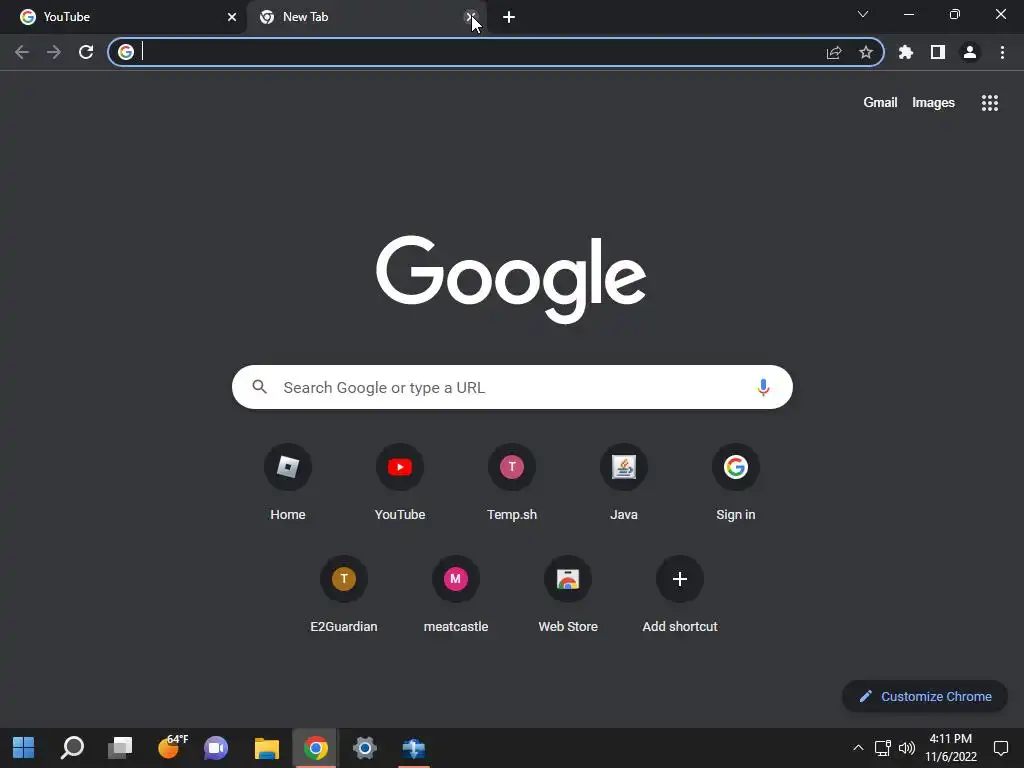Viewport: 1024px width, 768px height.
Task: Open File Explorer from taskbar
Action: [x=266, y=748]
